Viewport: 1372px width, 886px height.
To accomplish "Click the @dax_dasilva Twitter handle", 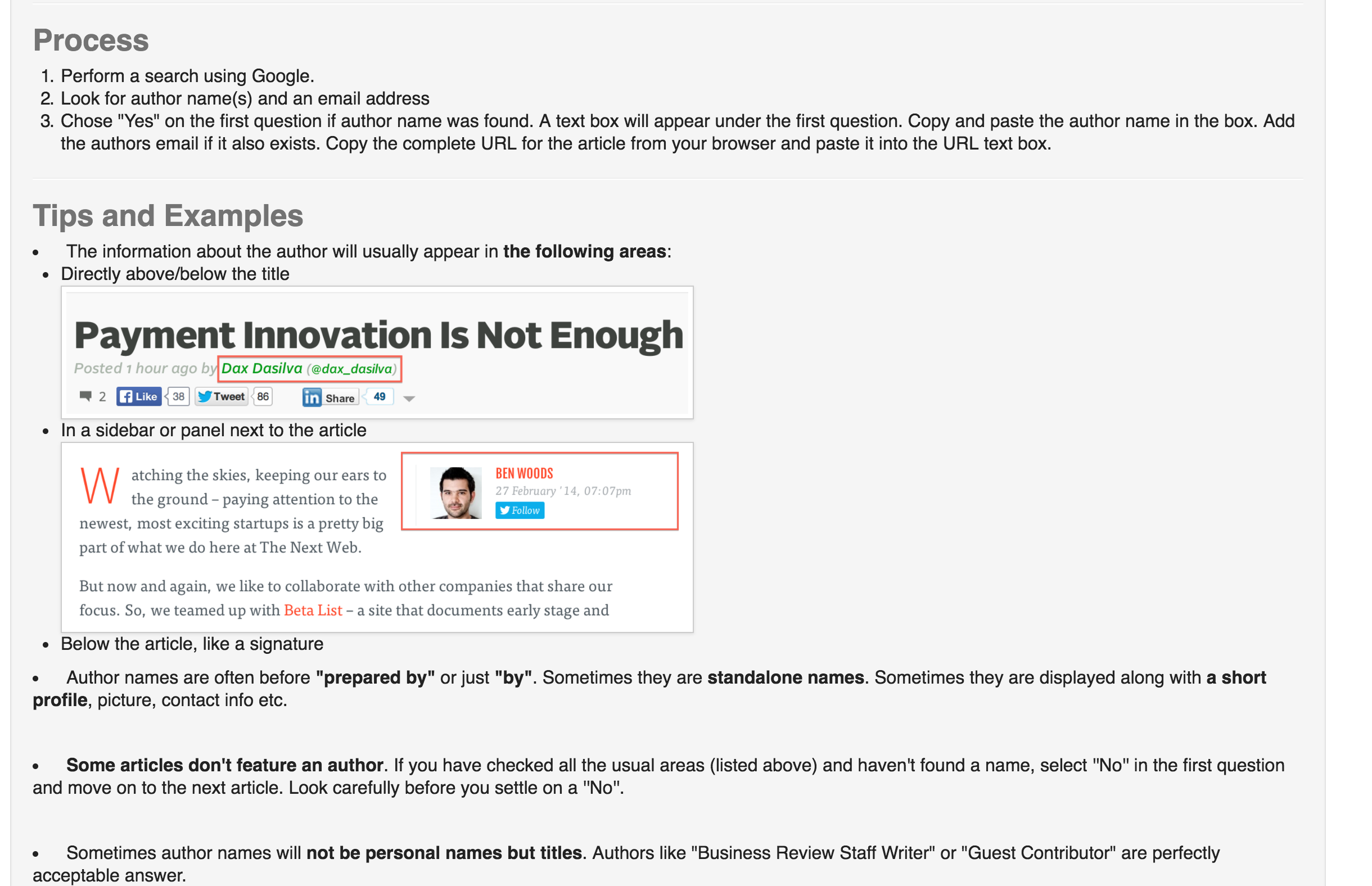I will (x=351, y=369).
